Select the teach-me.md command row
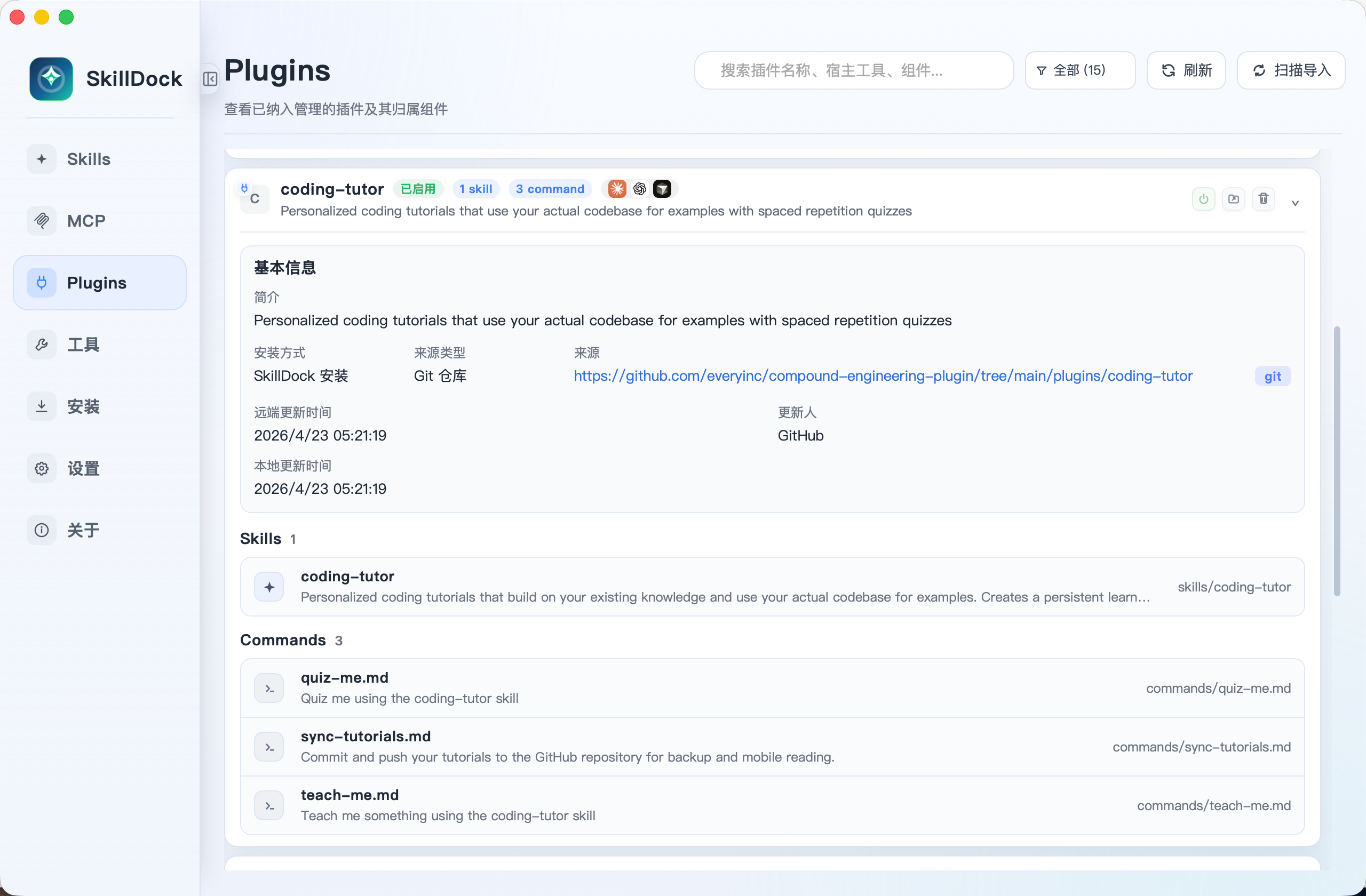The image size is (1366, 896). pos(772,805)
